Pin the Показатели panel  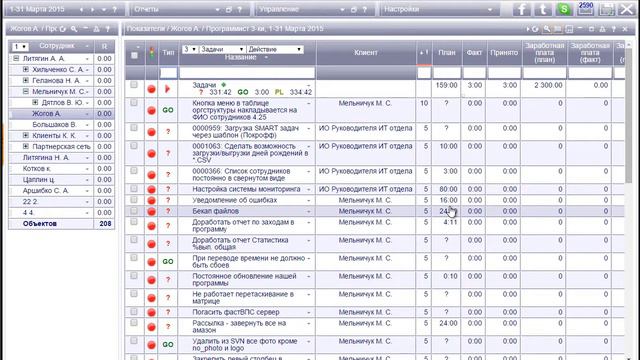pyautogui.click(x=602, y=29)
